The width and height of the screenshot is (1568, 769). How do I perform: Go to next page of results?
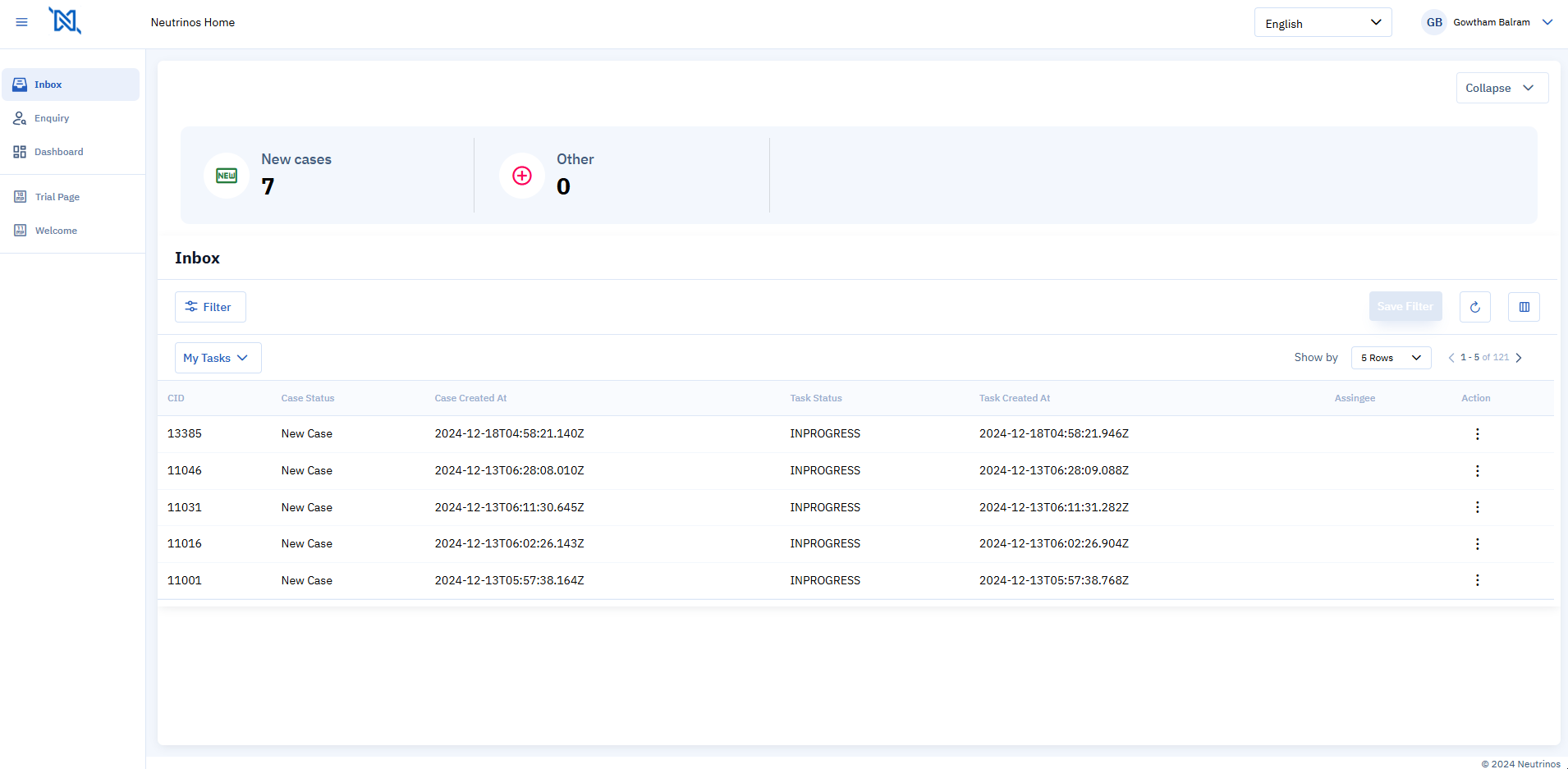click(x=1519, y=358)
